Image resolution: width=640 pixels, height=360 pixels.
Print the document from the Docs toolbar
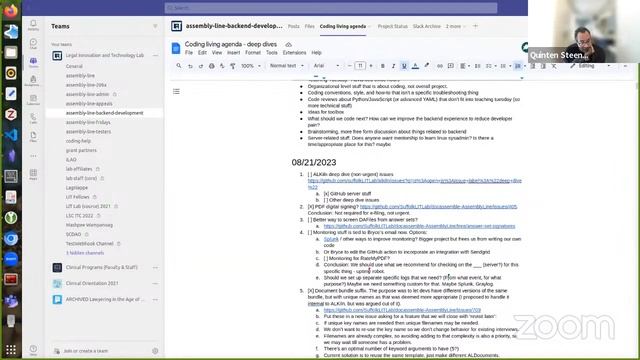[211, 66]
